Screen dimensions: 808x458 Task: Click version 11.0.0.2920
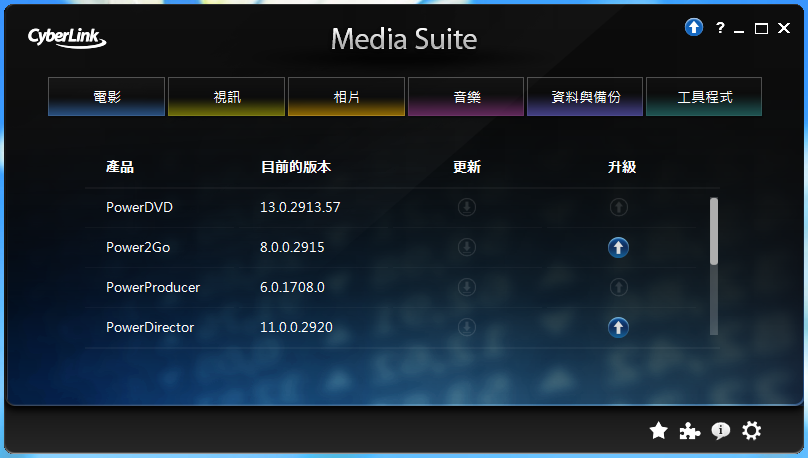296,327
